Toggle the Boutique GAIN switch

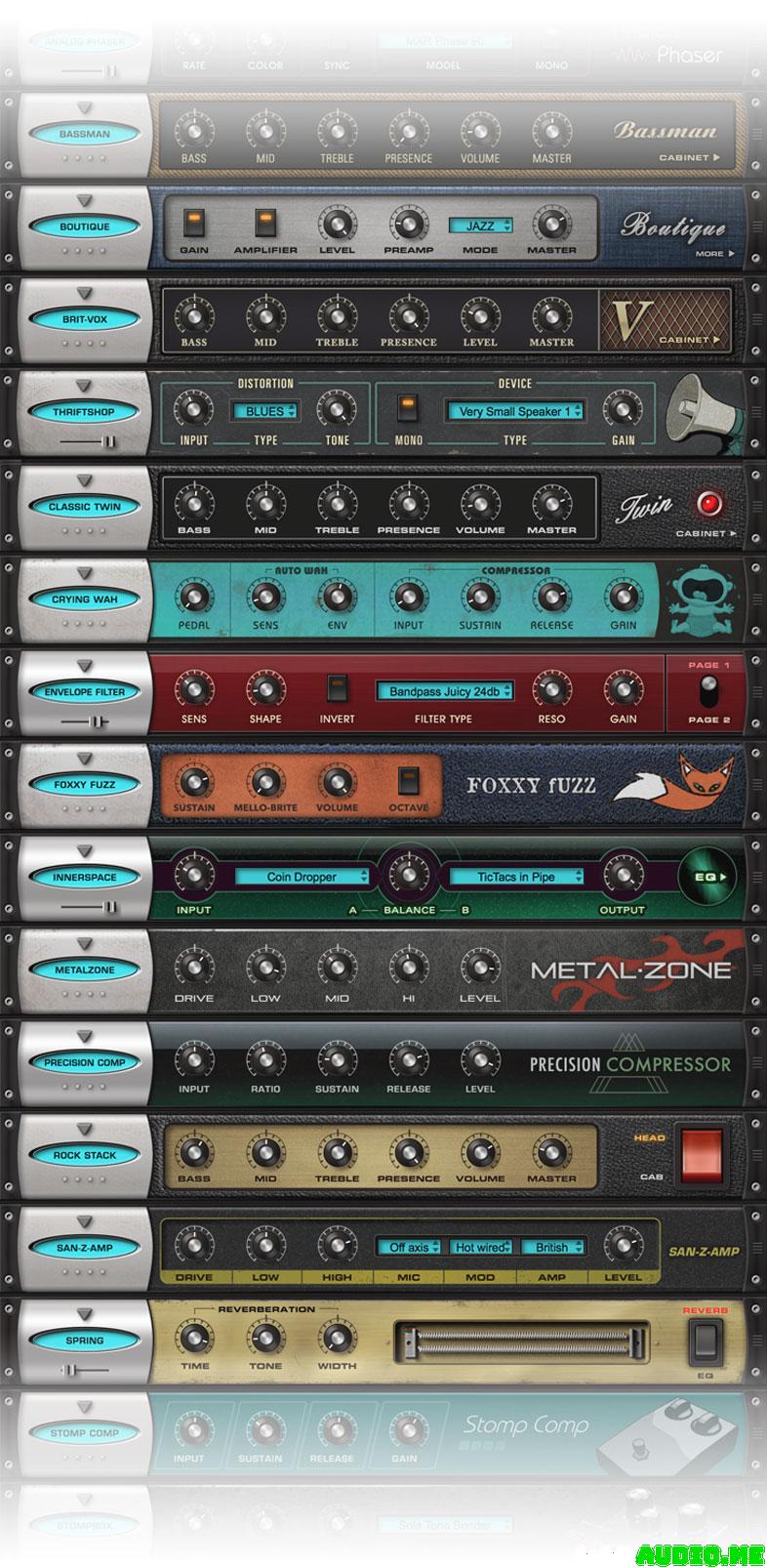tap(193, 224)
